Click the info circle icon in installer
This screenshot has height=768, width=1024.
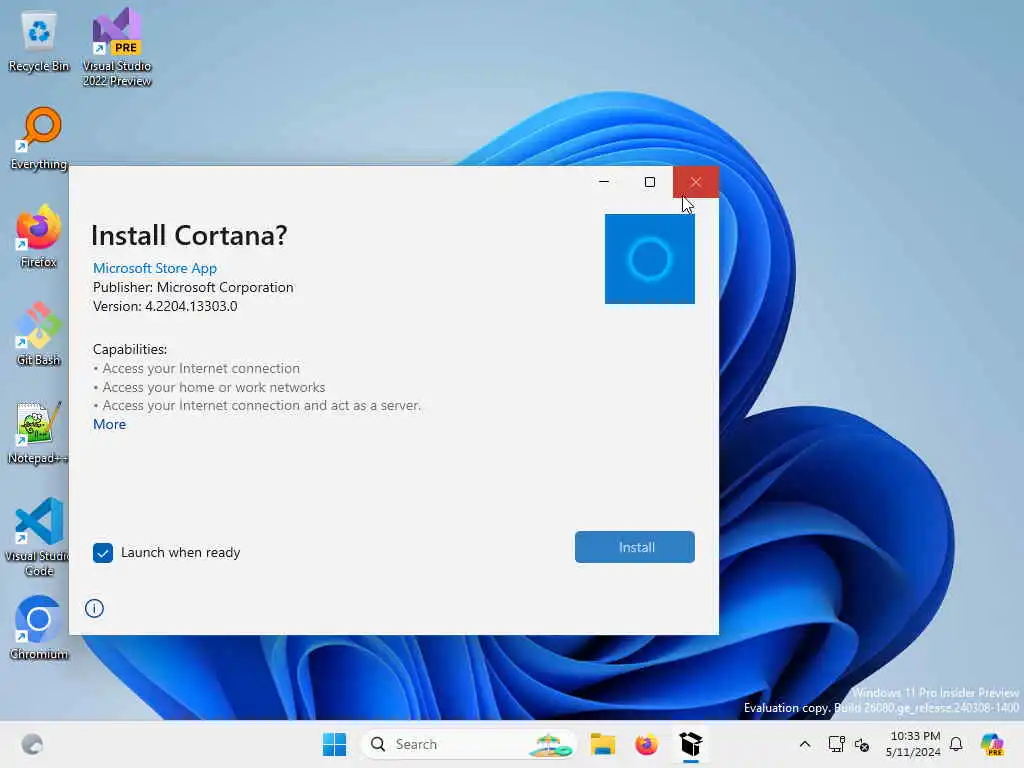94,609
